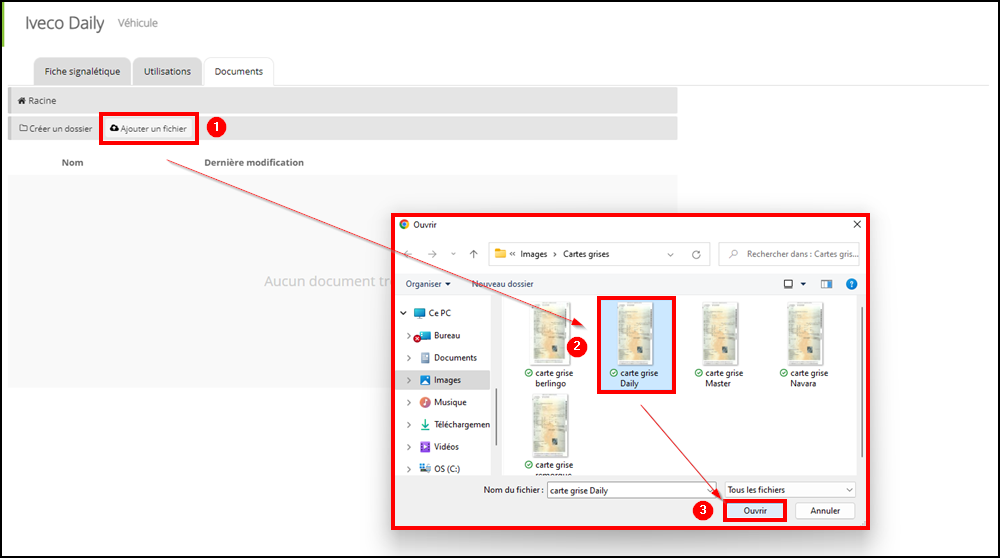Screen dimensions: 1000x558
Task: Select the partially visible carte grise remorque file
Action: pos(550,435)
